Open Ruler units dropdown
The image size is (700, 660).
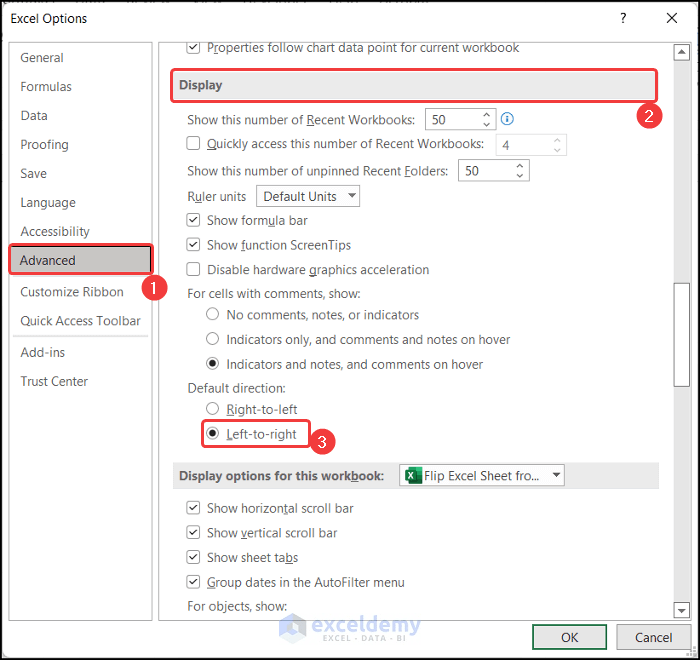(x=308, y=196)
